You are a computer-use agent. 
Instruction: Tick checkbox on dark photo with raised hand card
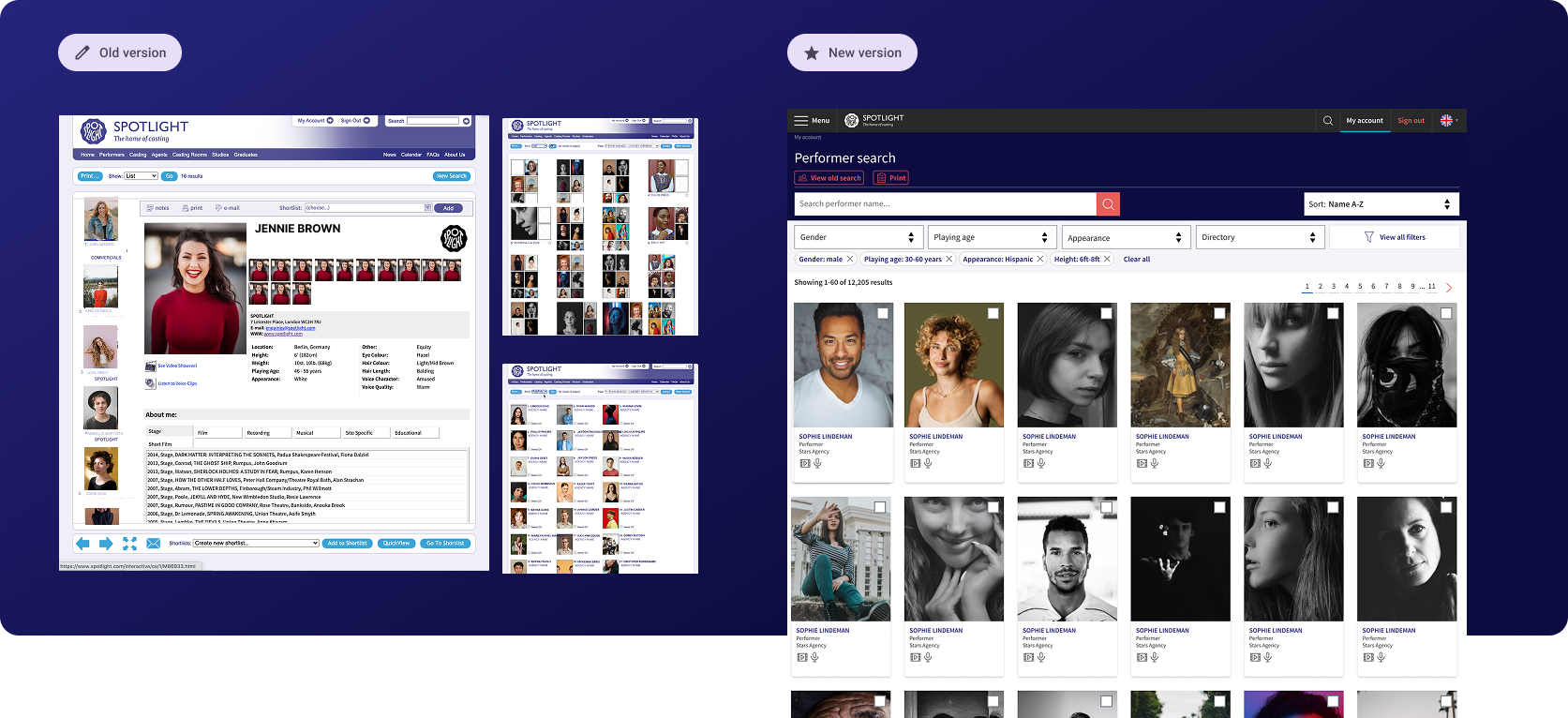(1219, 507)
